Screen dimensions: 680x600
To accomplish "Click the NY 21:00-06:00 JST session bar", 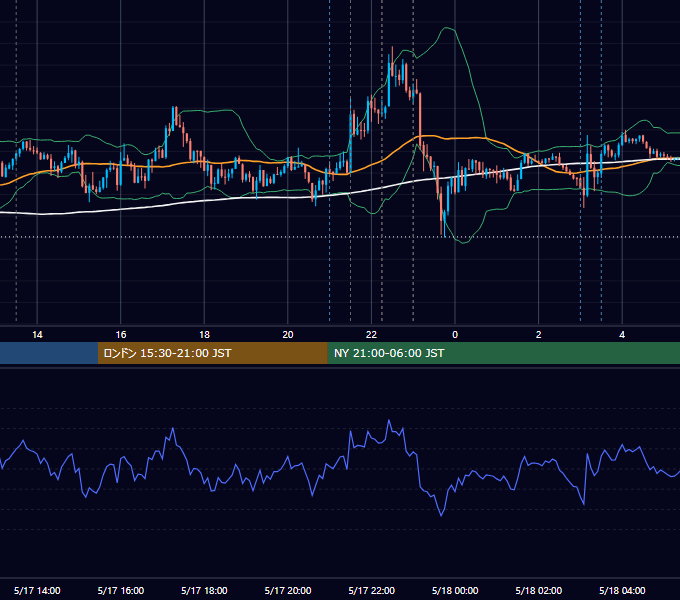I will (503, 353).
